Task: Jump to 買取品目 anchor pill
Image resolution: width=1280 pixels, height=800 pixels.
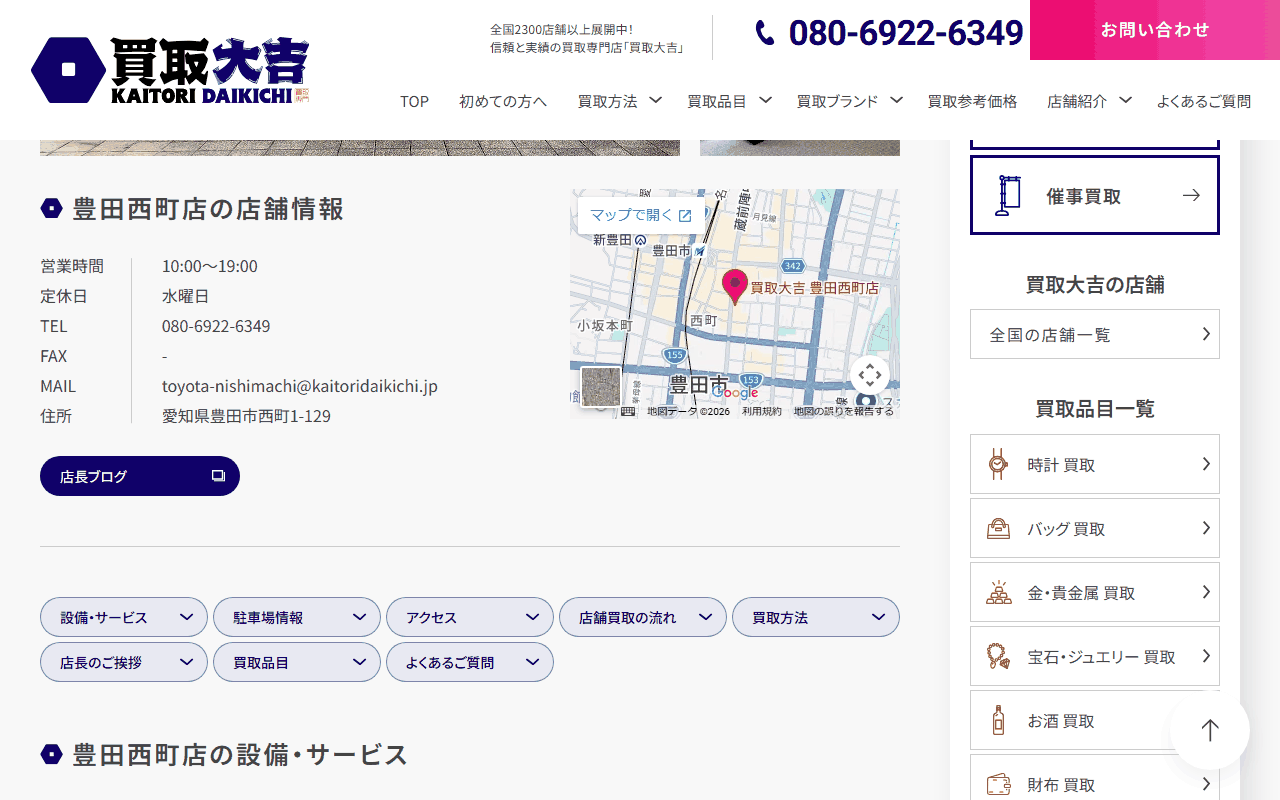Action: (297, 662)
